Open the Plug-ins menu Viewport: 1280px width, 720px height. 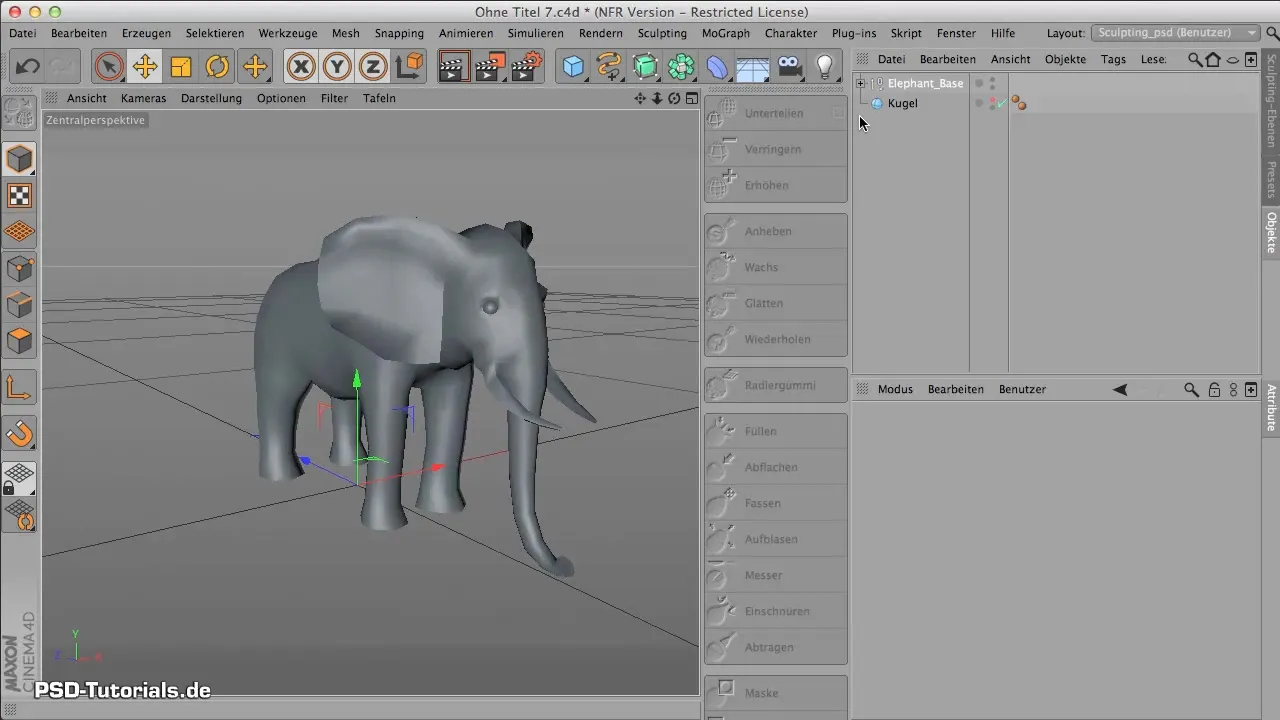click(x=855, y=33)
